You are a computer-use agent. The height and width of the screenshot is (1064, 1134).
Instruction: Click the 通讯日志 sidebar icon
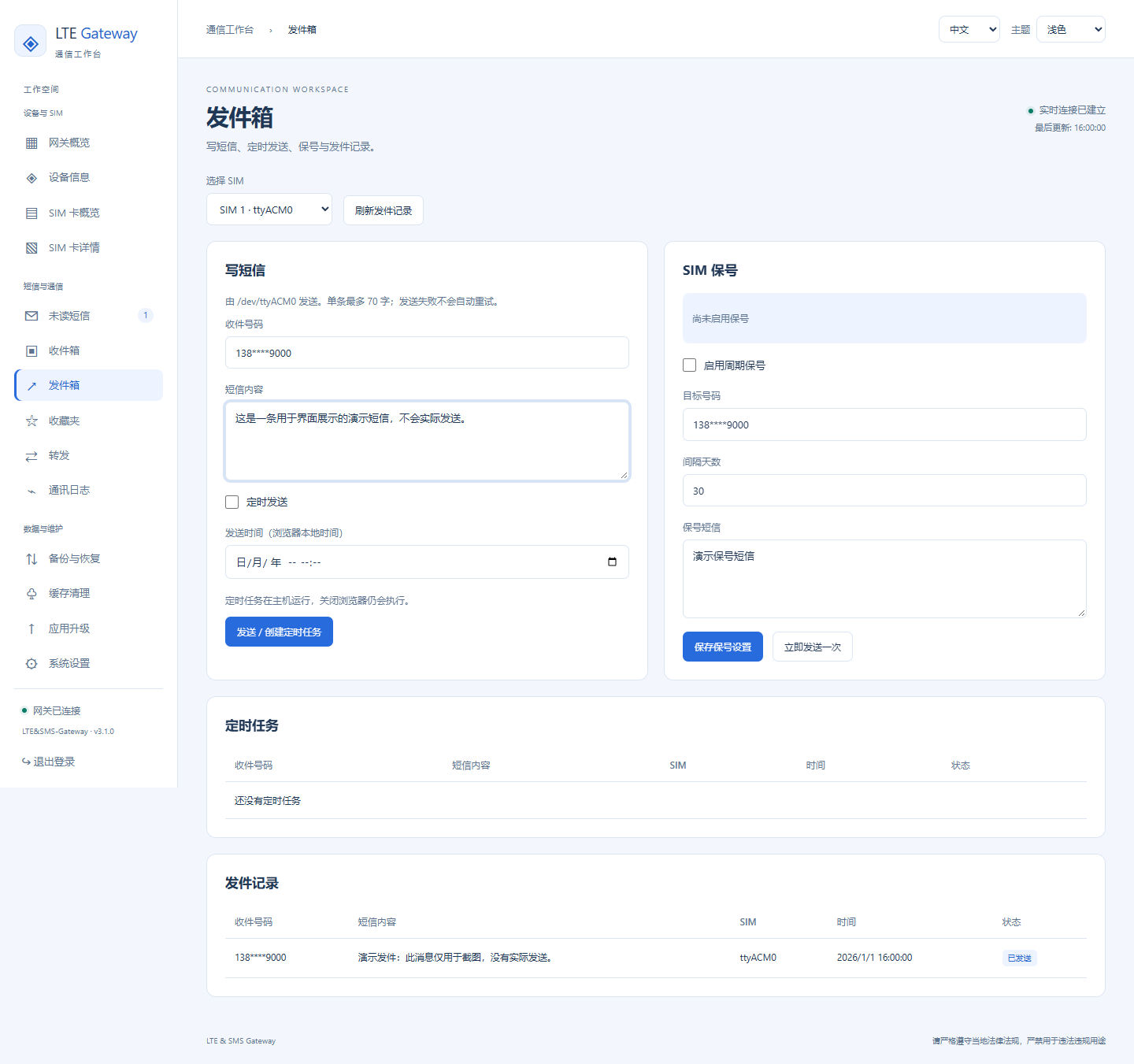31,491
